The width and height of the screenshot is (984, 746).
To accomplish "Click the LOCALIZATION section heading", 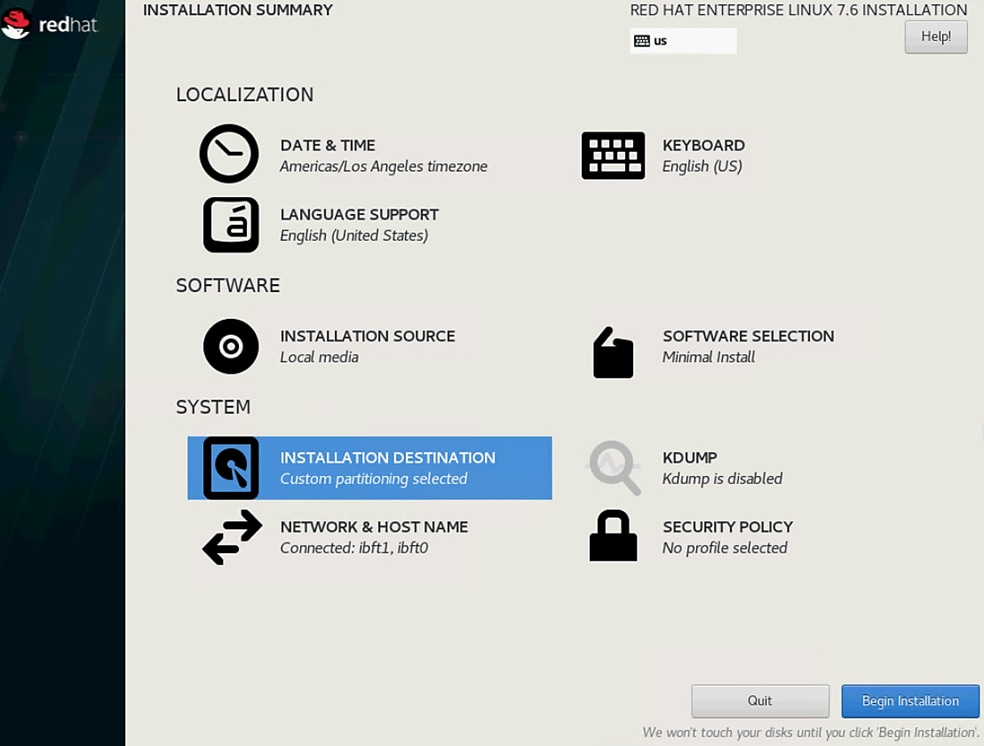I will click(245, 95).
